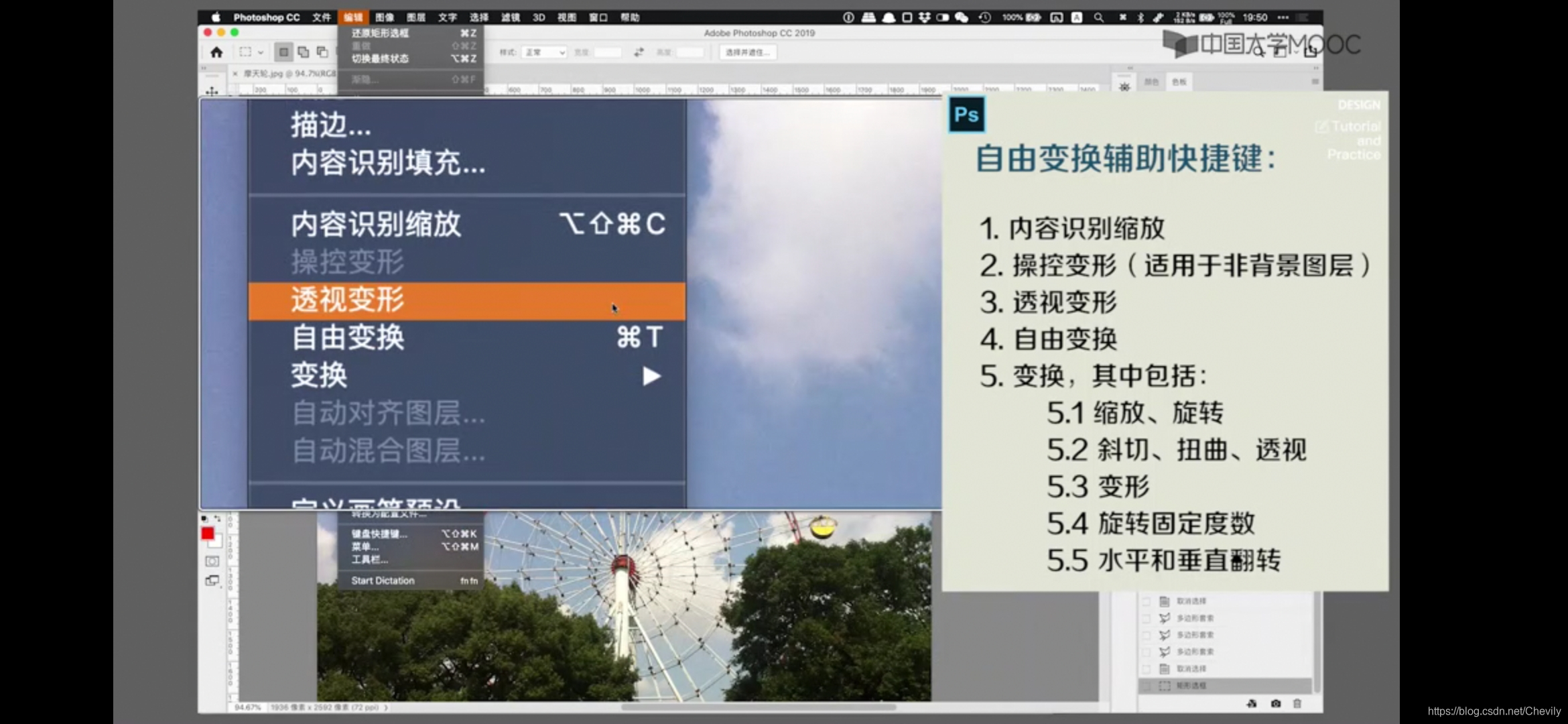Switch to the 颜色 panel tab
The width and height of the screenshot is (1568, 724).
tap(1151, 82)
